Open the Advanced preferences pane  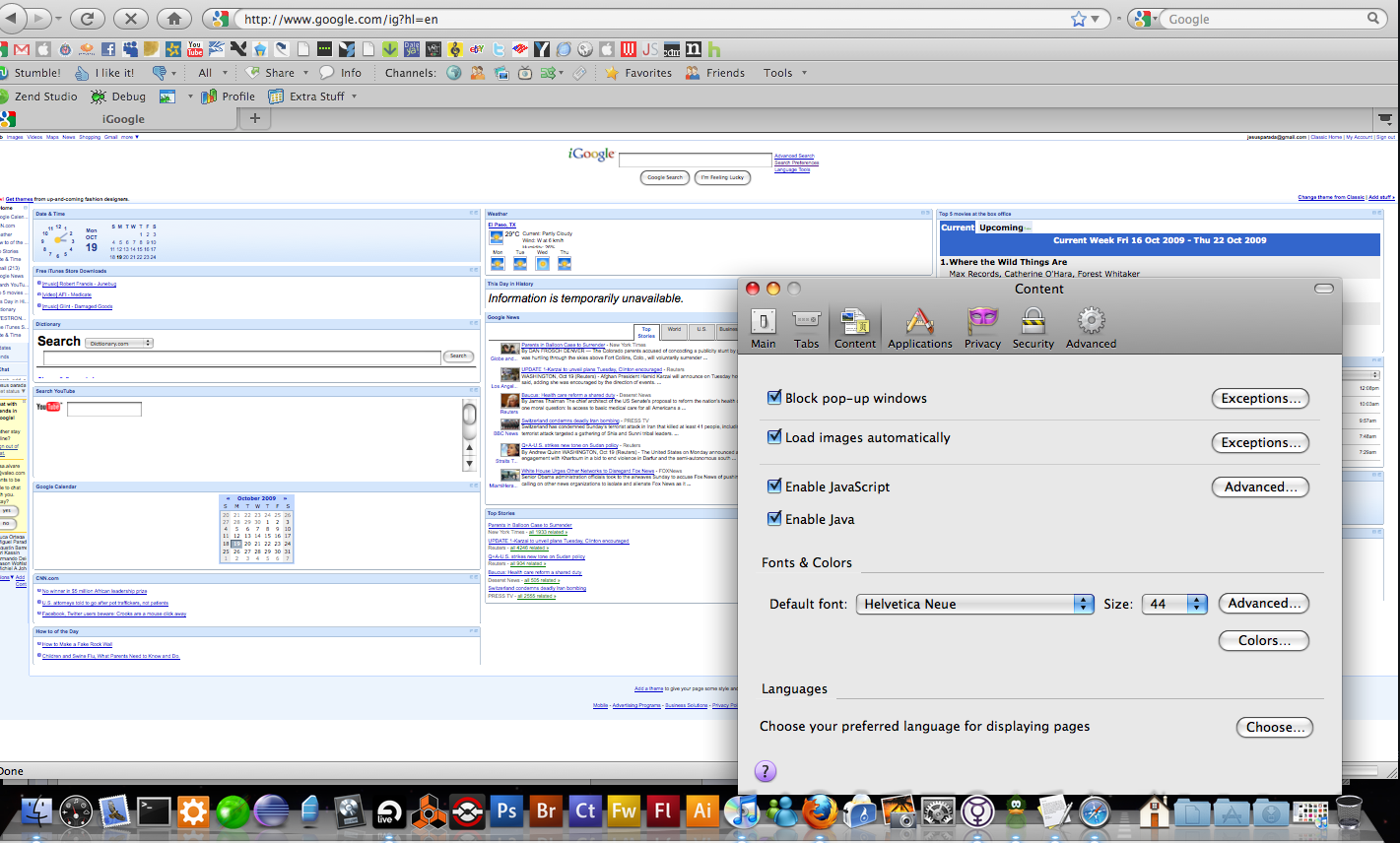[1091, 328]
